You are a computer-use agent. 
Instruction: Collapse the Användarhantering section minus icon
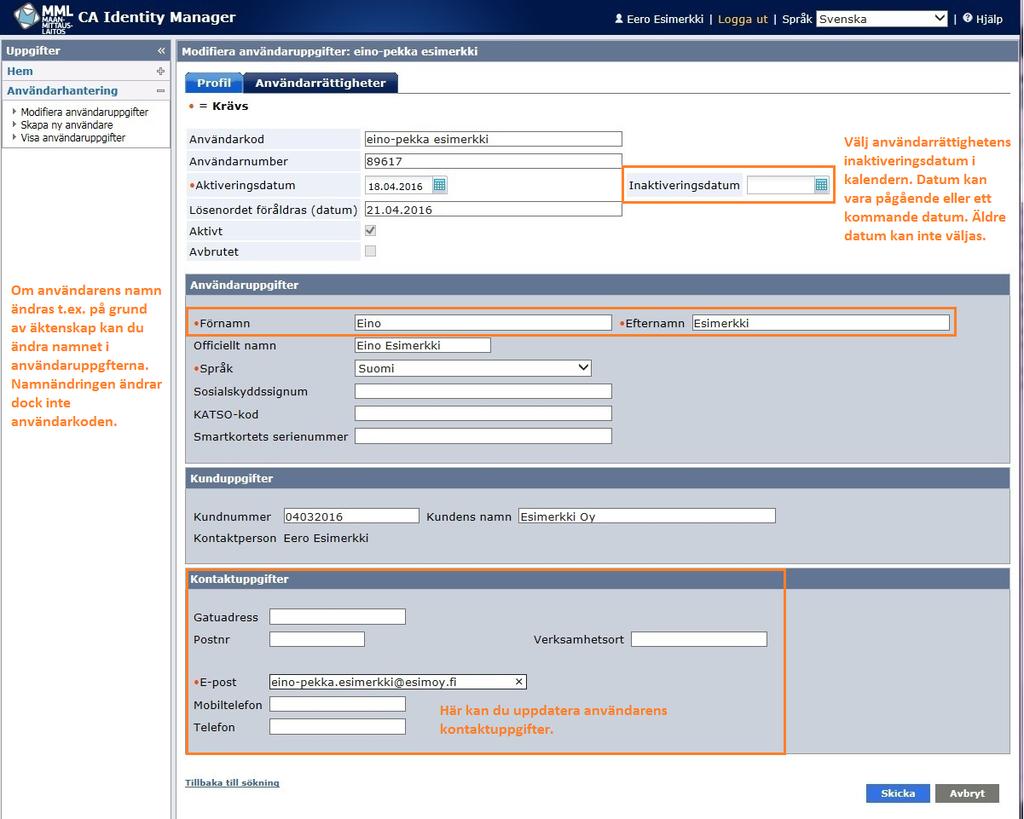[x=161, y=91]
